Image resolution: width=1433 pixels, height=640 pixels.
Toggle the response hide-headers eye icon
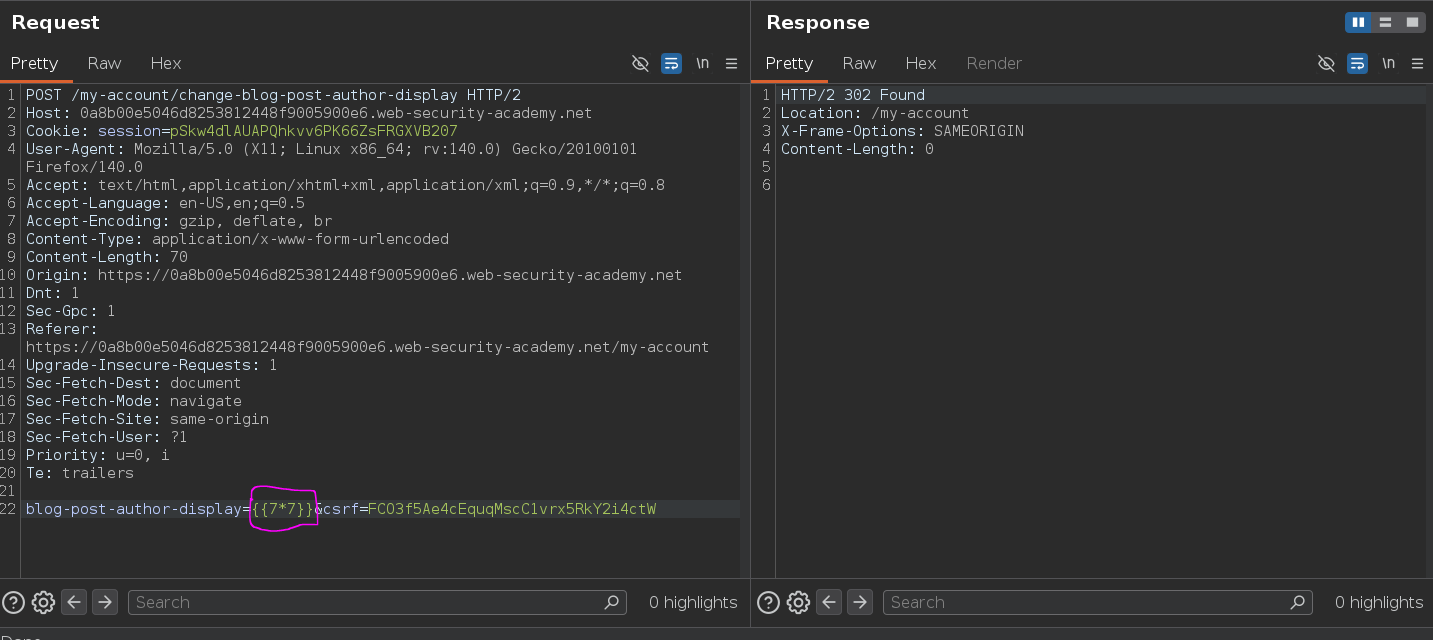[1326, 63]
